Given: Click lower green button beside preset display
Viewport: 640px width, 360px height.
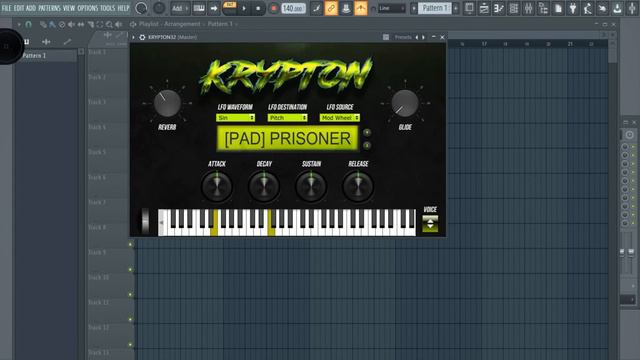Looking at the screenshot, I should pos(367,145).
